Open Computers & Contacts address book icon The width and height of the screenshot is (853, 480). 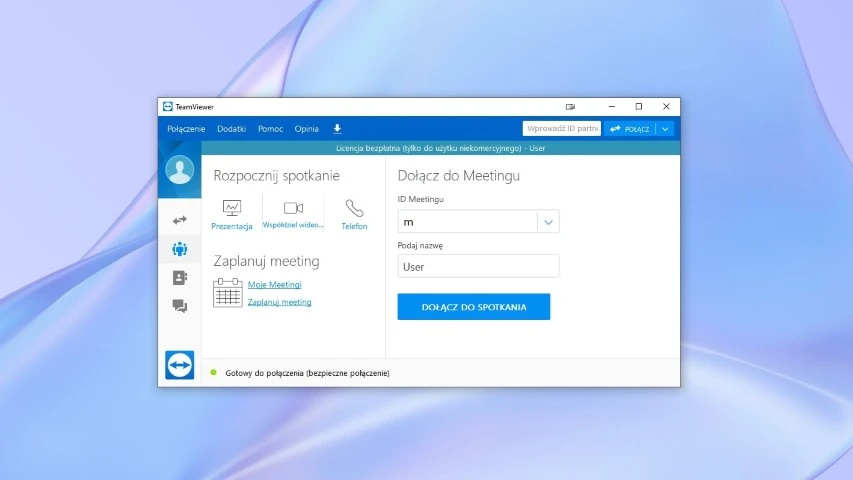point(180,278)
